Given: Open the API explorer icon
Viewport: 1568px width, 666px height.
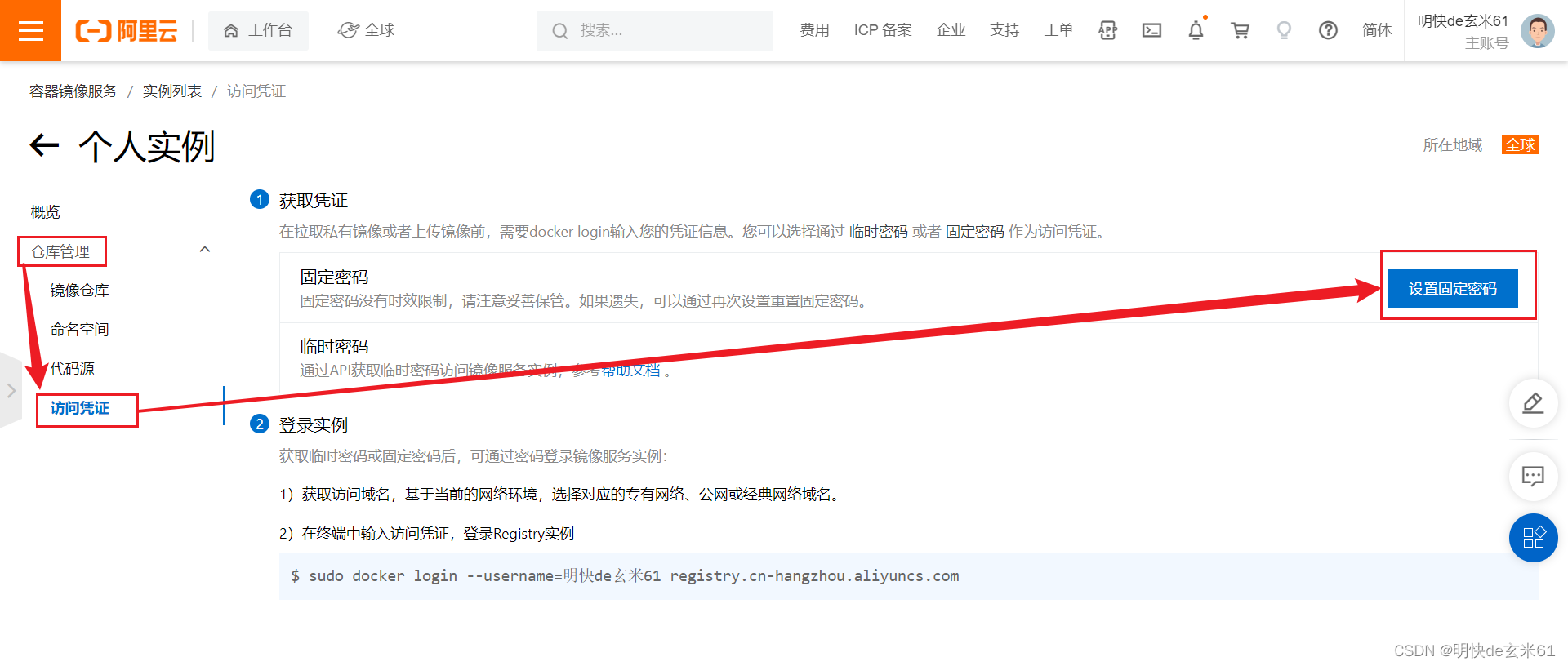Looking at the screenshot, I should click(x=1107, y=30).
